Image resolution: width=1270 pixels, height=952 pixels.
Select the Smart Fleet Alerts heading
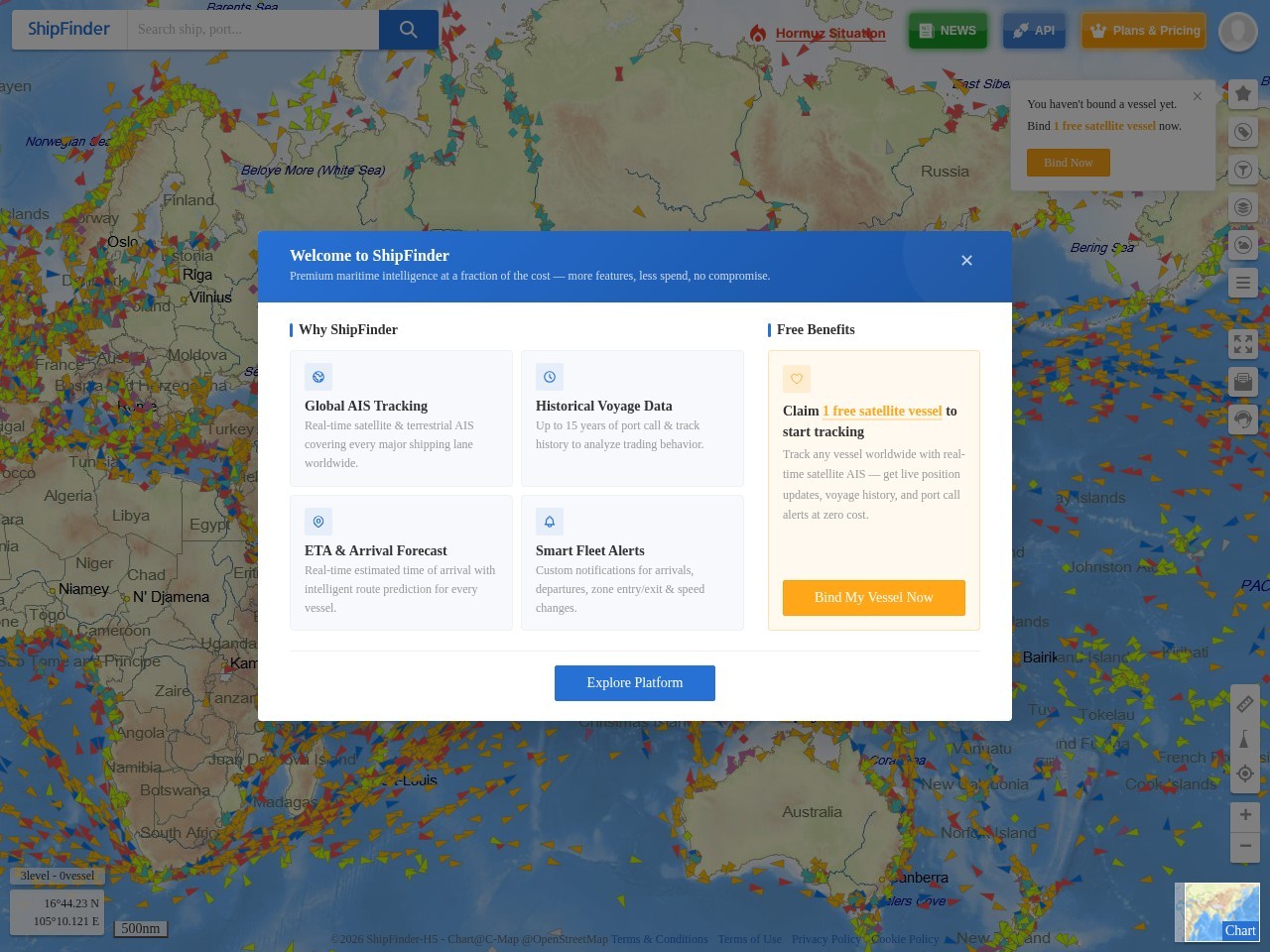(x=590, y=550)
